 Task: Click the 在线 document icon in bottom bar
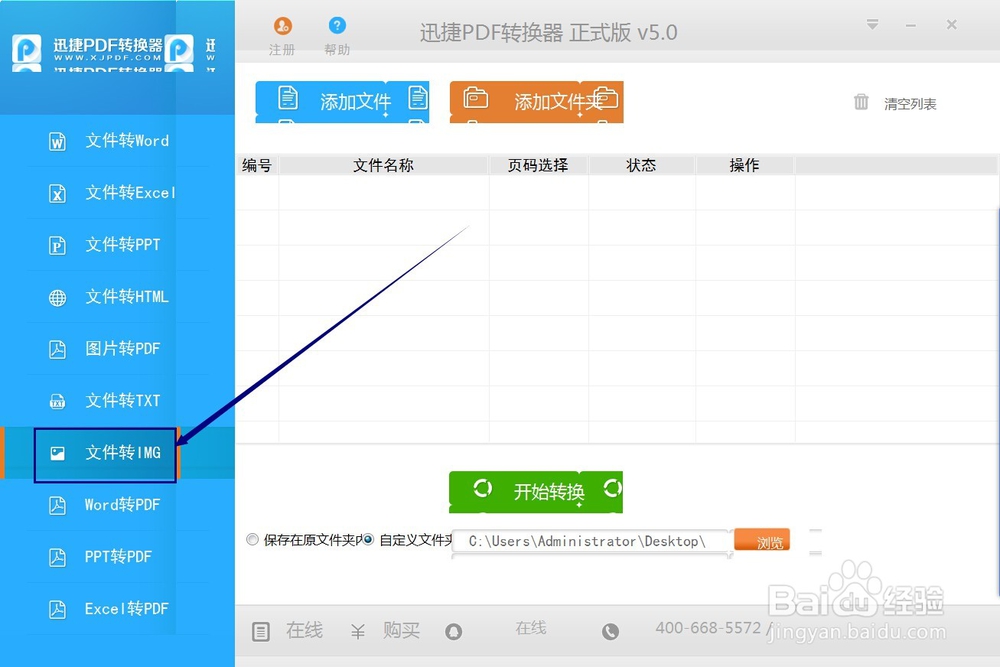(261, 632)
